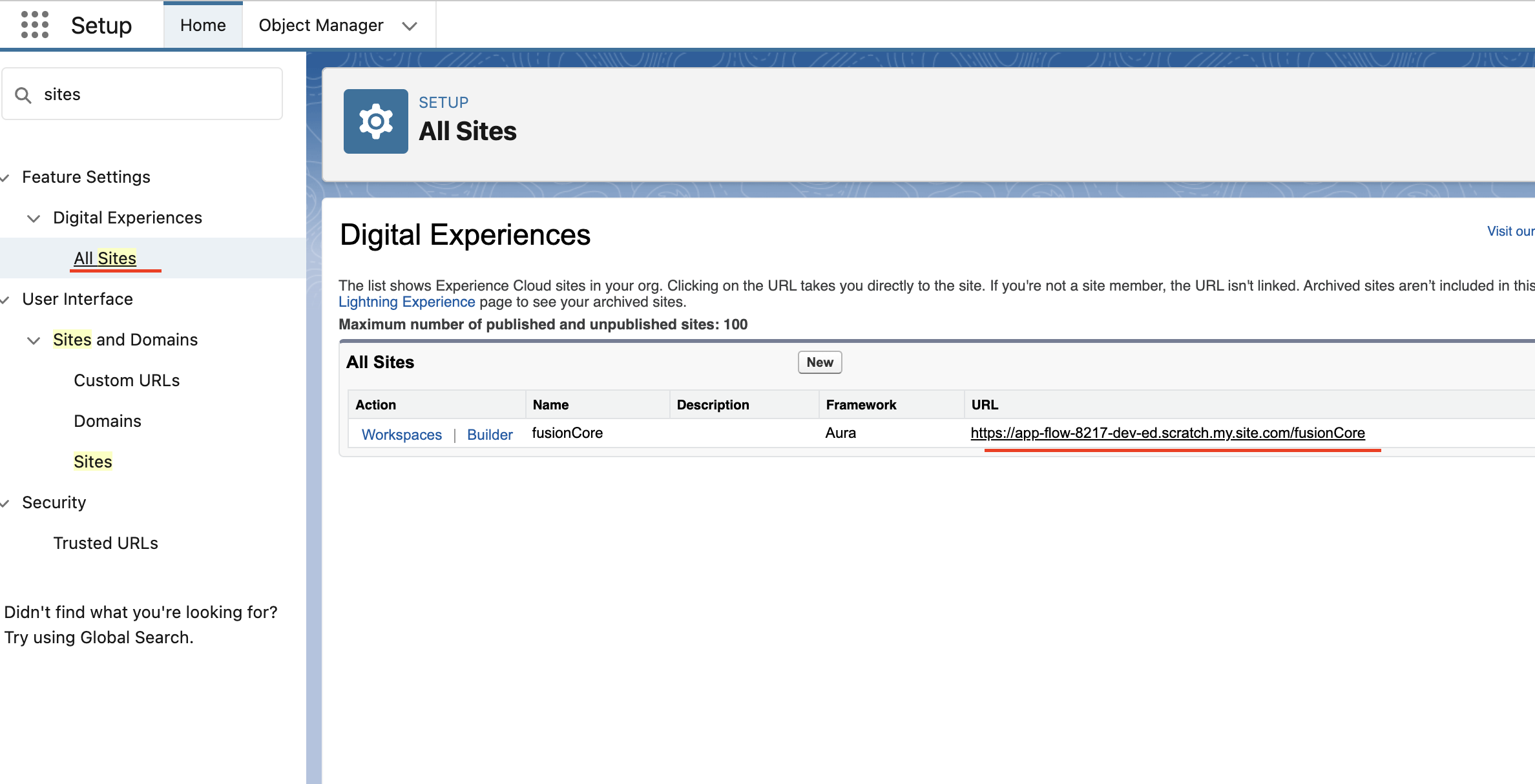
Task: Click the User Interface label
Action: (78, 299)
